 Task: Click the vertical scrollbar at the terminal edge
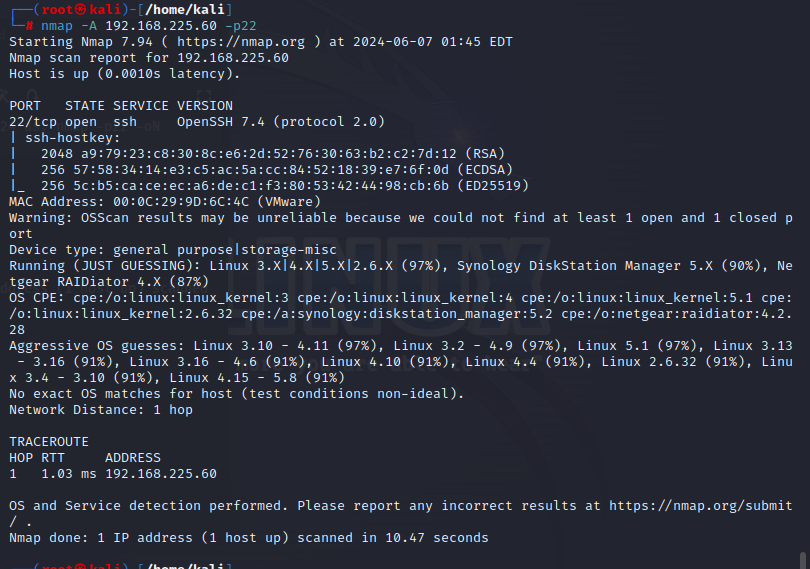802,560
